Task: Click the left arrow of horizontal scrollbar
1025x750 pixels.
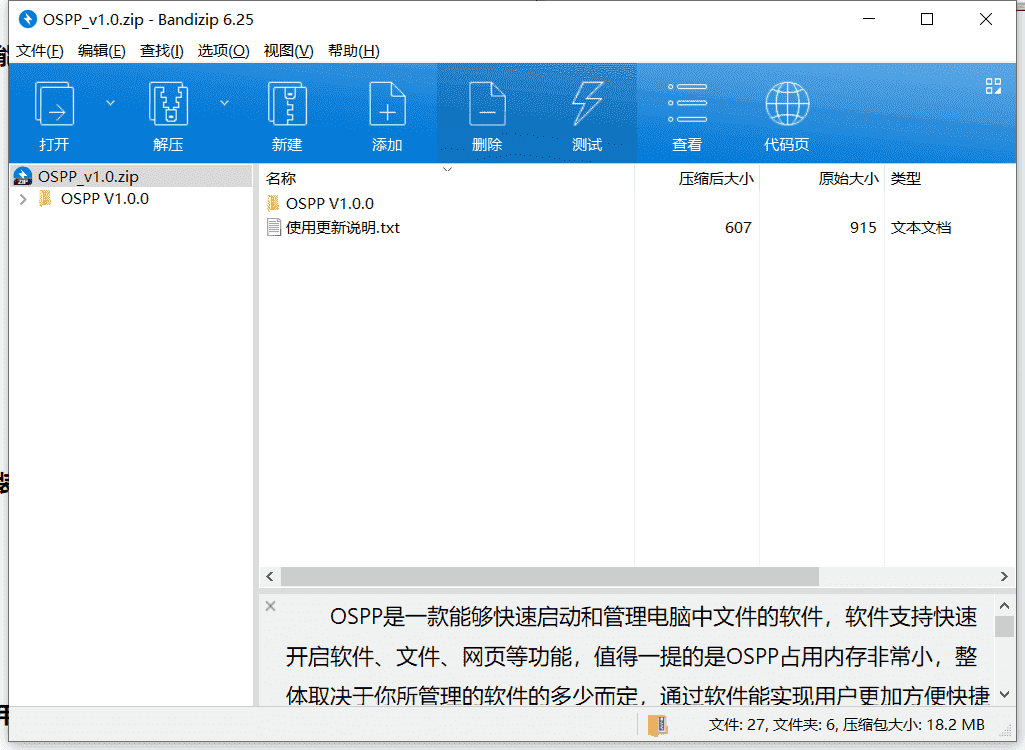Action: pyautogui.click(x=270, y=577)
